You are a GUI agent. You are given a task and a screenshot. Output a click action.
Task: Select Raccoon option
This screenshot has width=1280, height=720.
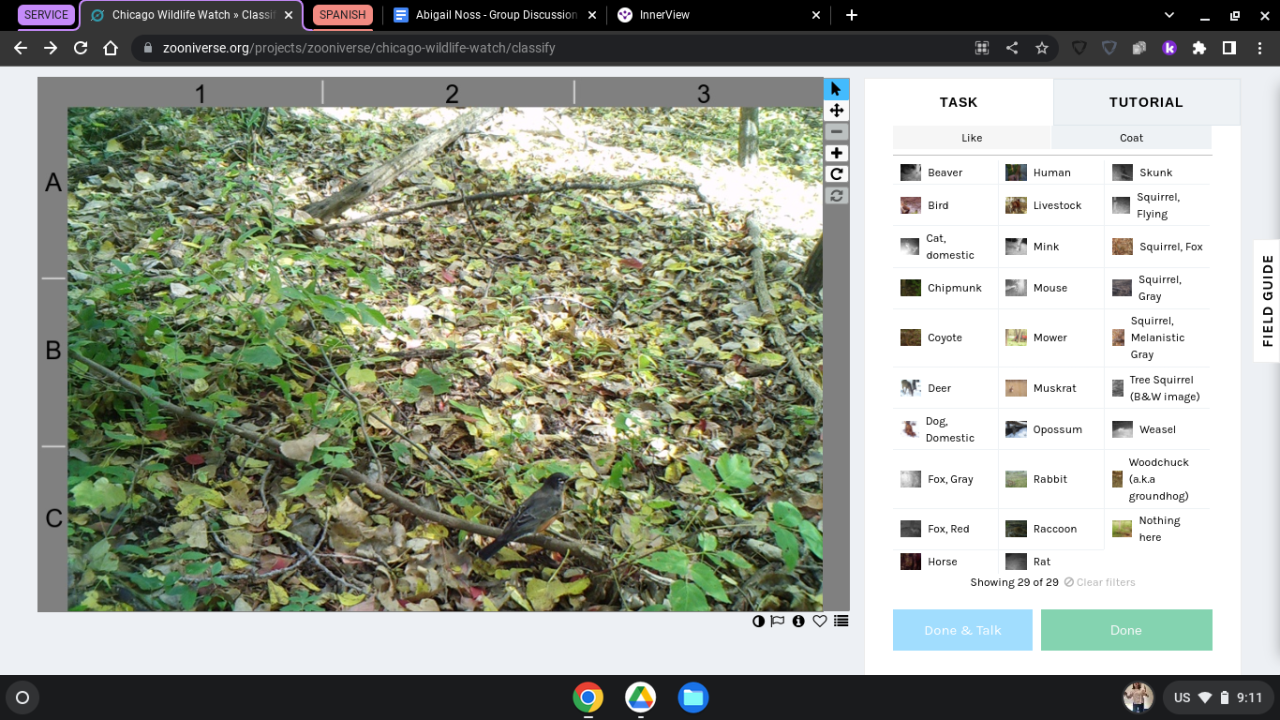click(x=1051, y=529)
